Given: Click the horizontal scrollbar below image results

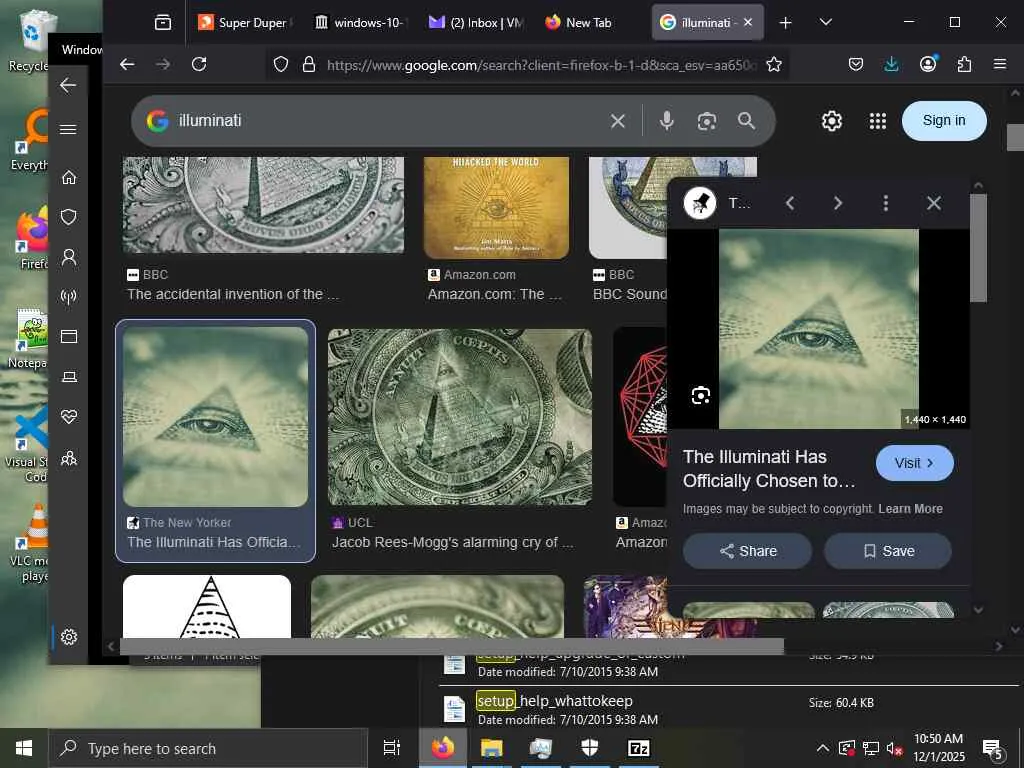Looking at the screenshot, I should pos(451,647).
